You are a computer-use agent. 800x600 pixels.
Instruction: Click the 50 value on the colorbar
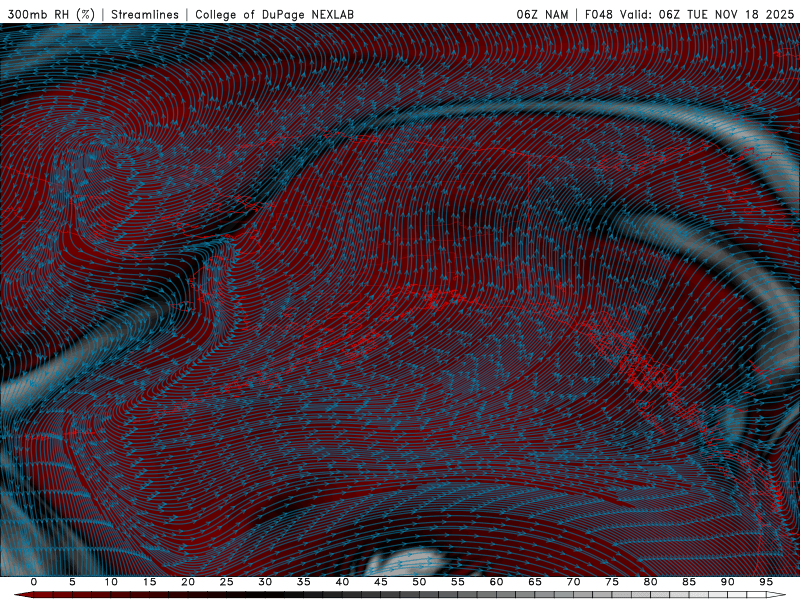coord(419,582)
